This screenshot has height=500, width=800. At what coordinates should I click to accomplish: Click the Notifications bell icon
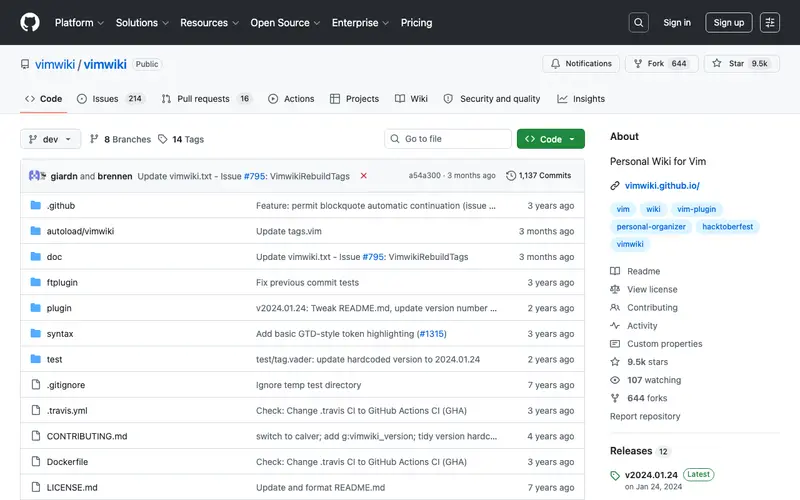tap(555, 64)
